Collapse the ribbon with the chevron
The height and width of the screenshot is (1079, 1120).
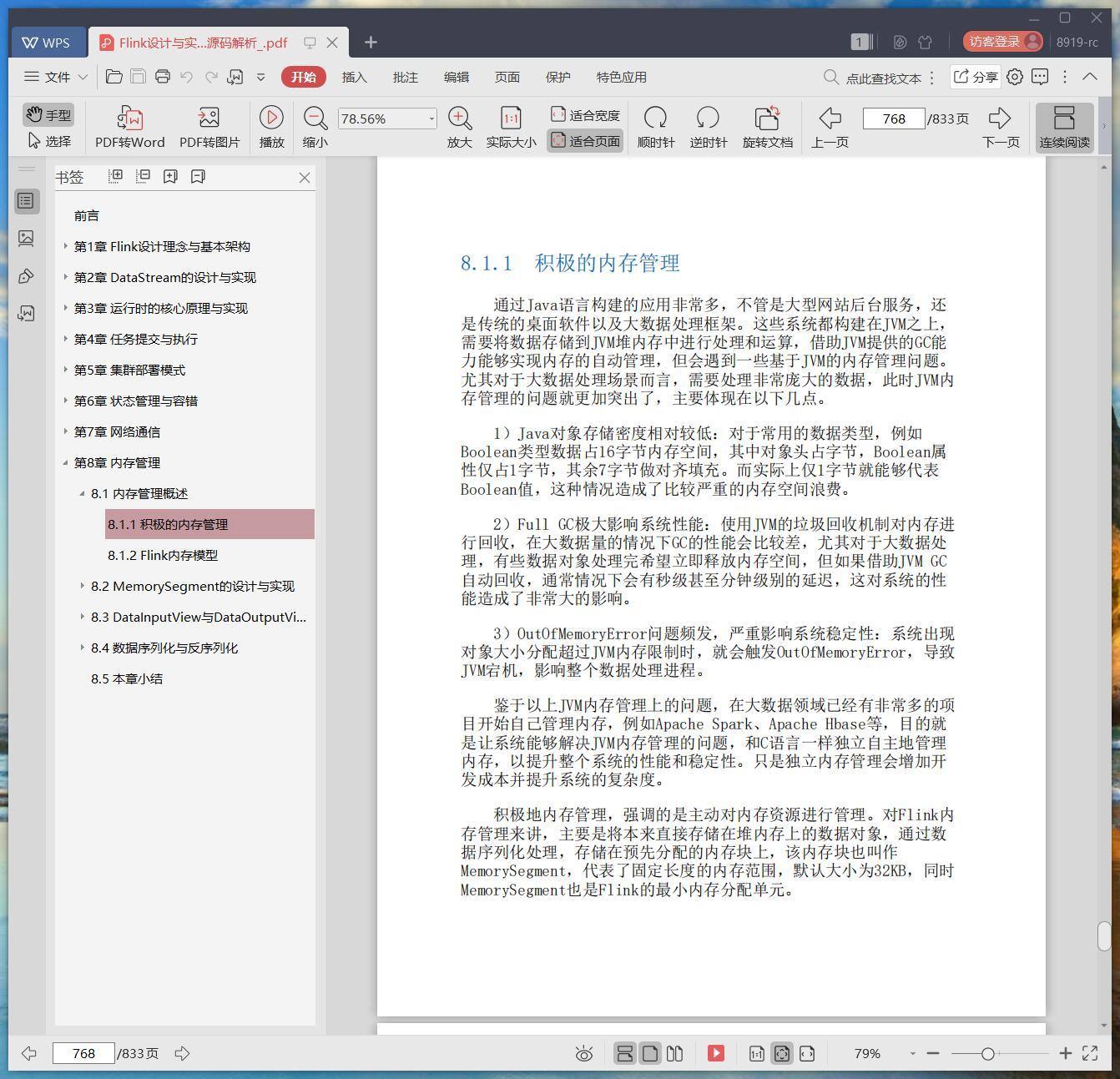point(1090,77)
